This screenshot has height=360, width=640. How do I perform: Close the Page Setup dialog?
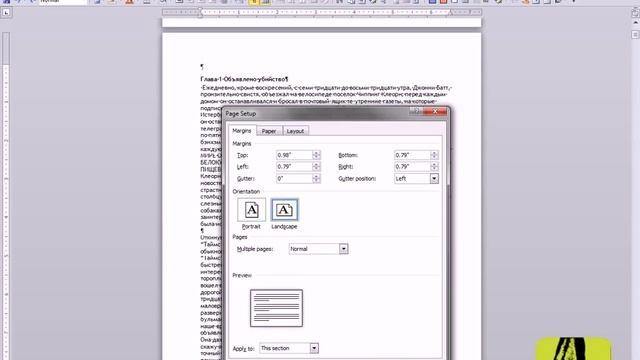pos(435,111)
